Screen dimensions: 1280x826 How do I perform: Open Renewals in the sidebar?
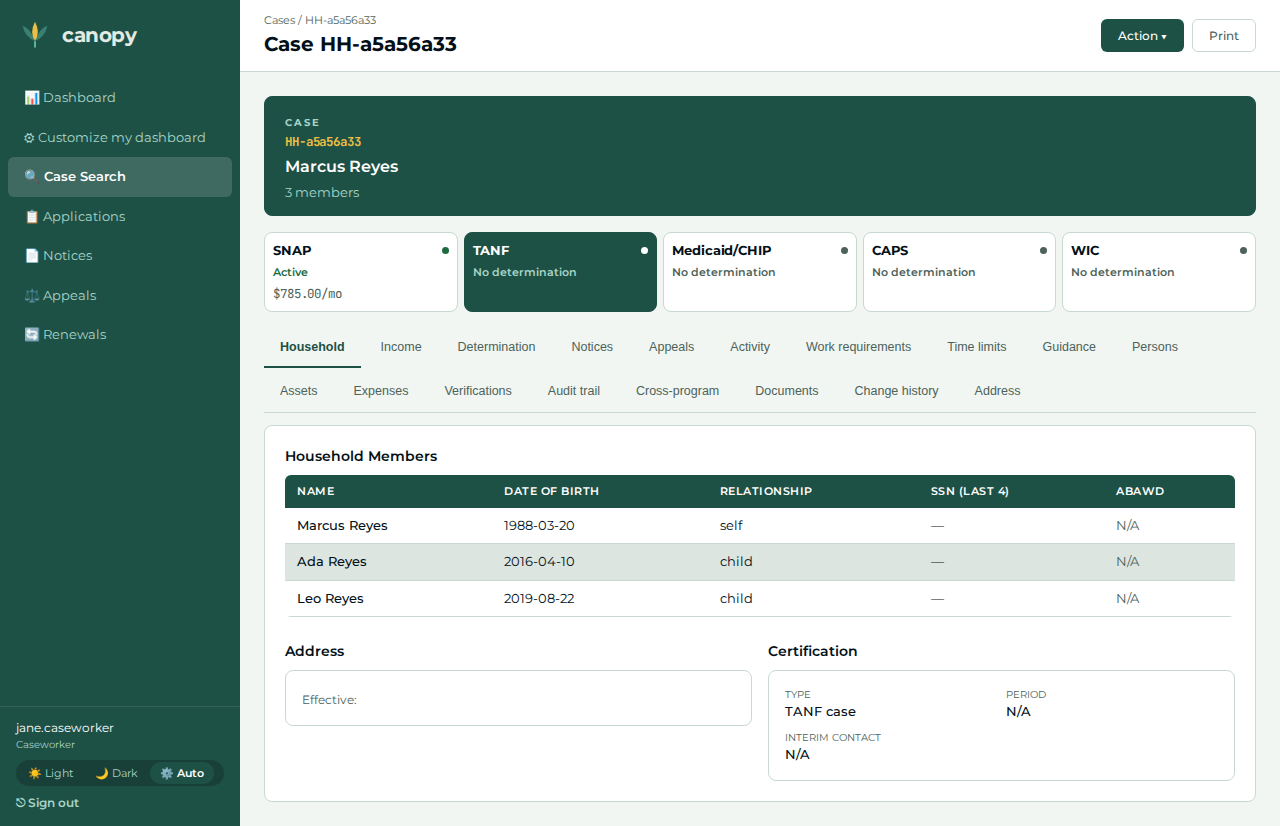tap(120, 335)
